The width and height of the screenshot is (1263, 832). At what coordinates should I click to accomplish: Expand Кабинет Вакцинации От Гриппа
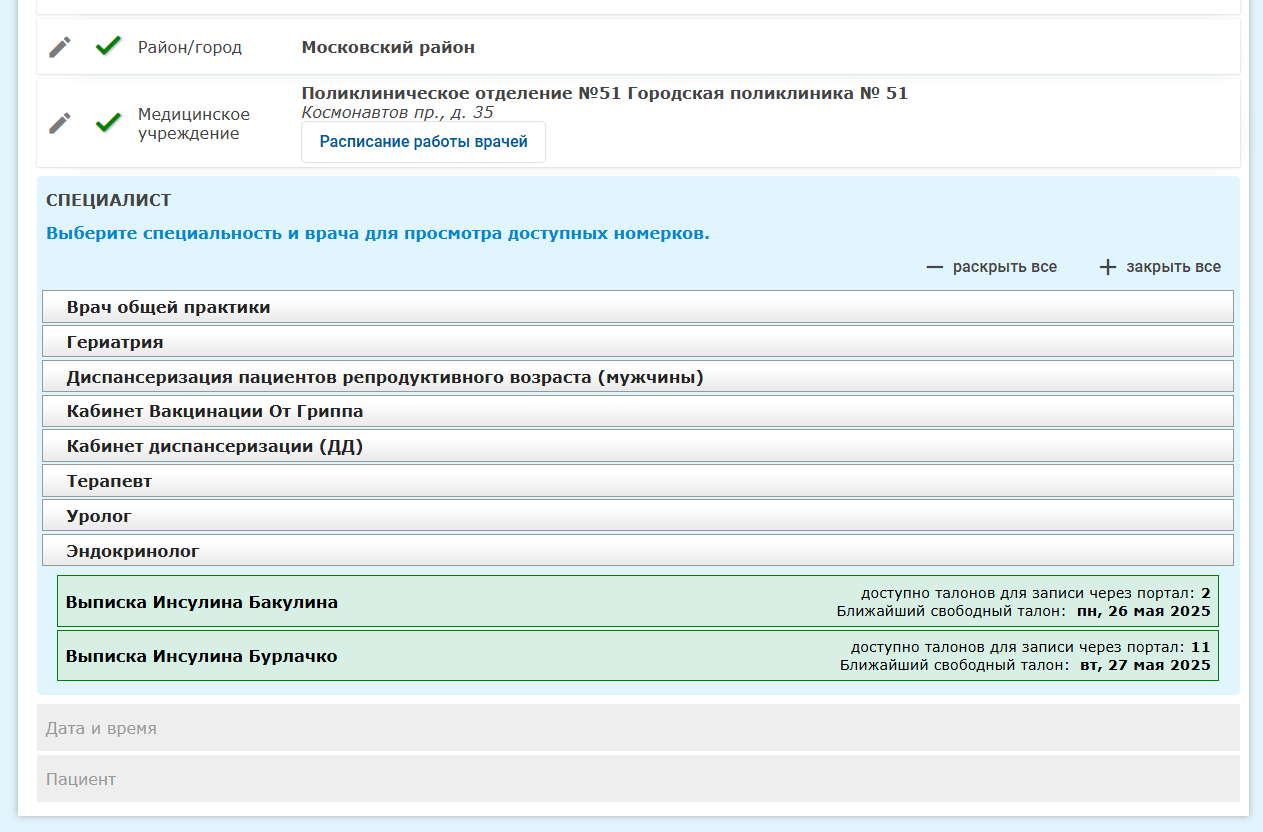pyautogui.click(x=637, y=411)
